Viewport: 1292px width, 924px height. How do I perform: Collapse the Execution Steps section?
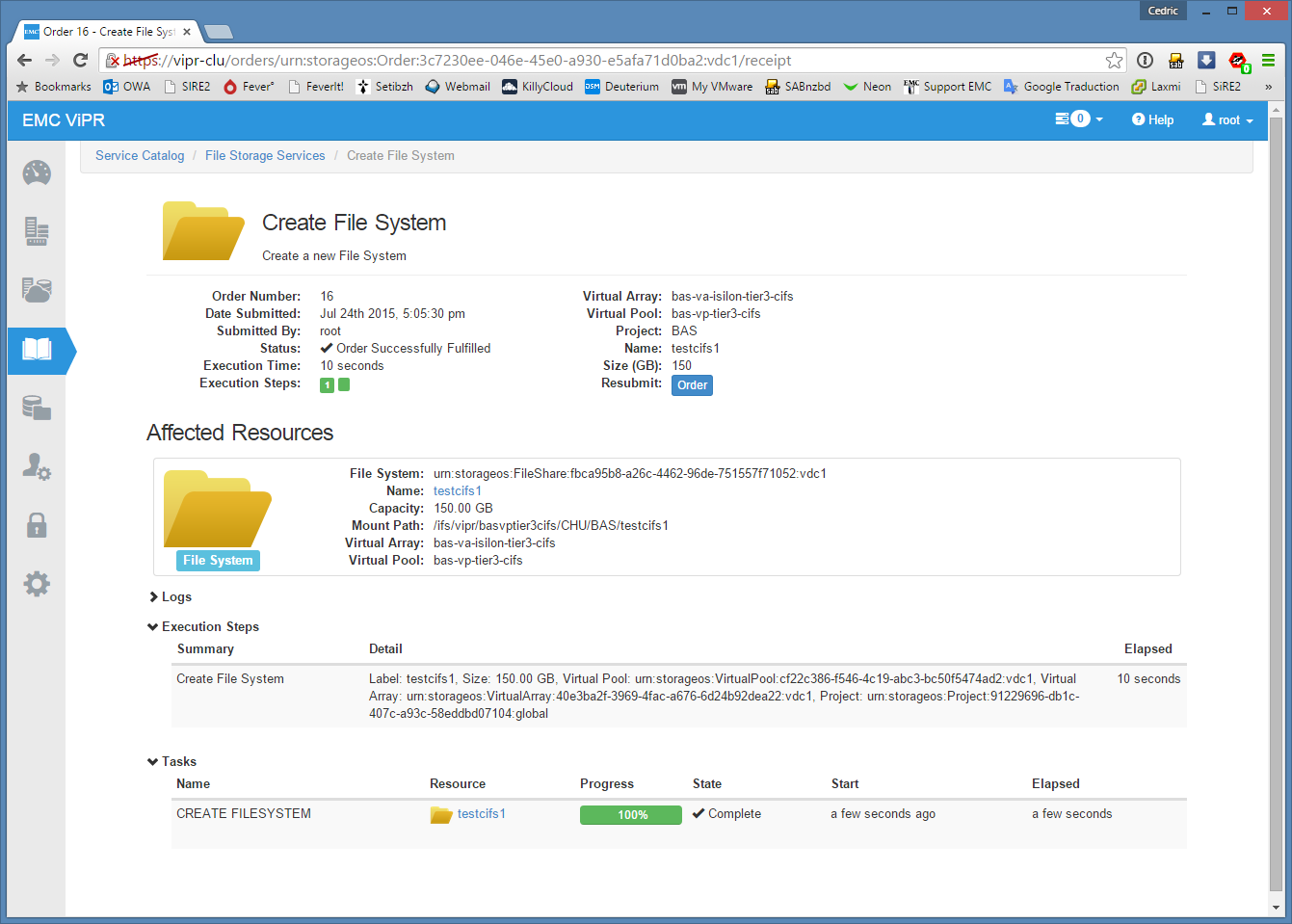203,627
